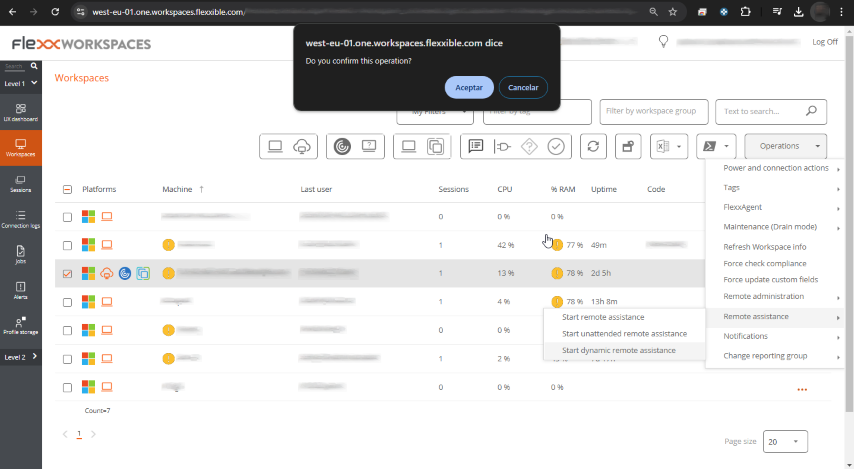
Task: Click the circled checkmark toolbar icon
Action: tap(556, 146)
